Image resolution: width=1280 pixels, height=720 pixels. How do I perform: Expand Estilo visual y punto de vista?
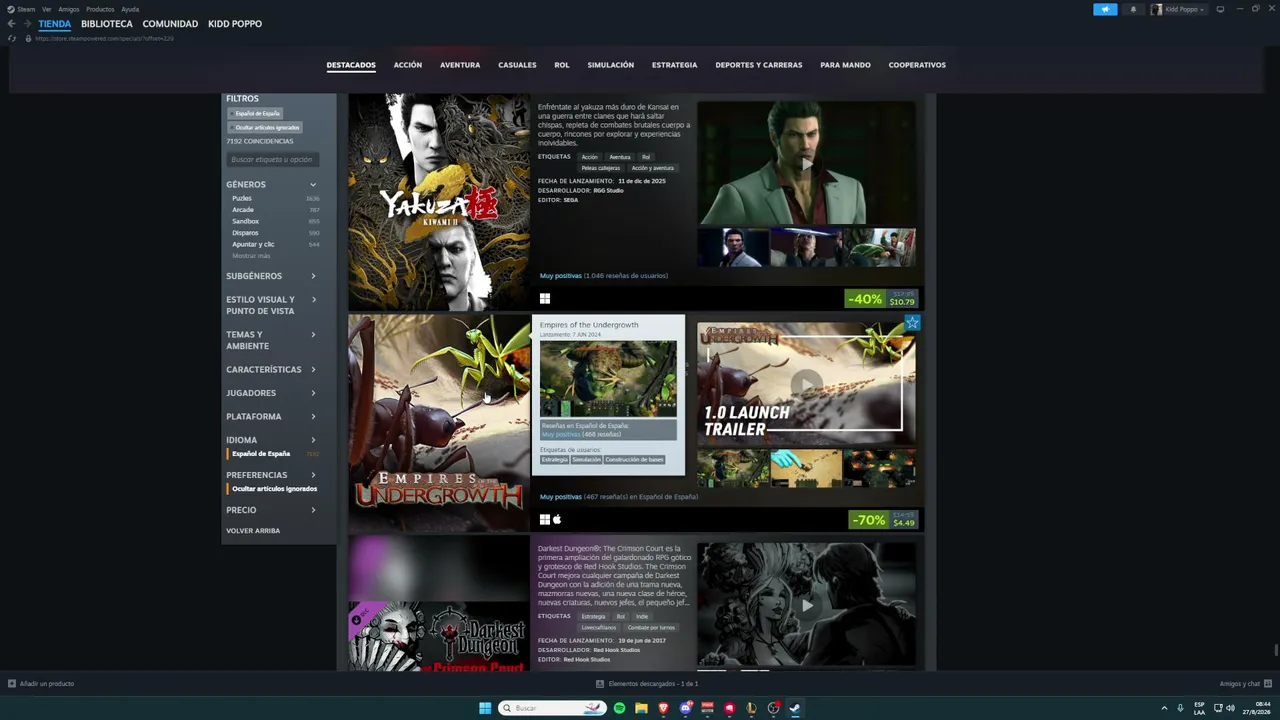pos(272,305)
